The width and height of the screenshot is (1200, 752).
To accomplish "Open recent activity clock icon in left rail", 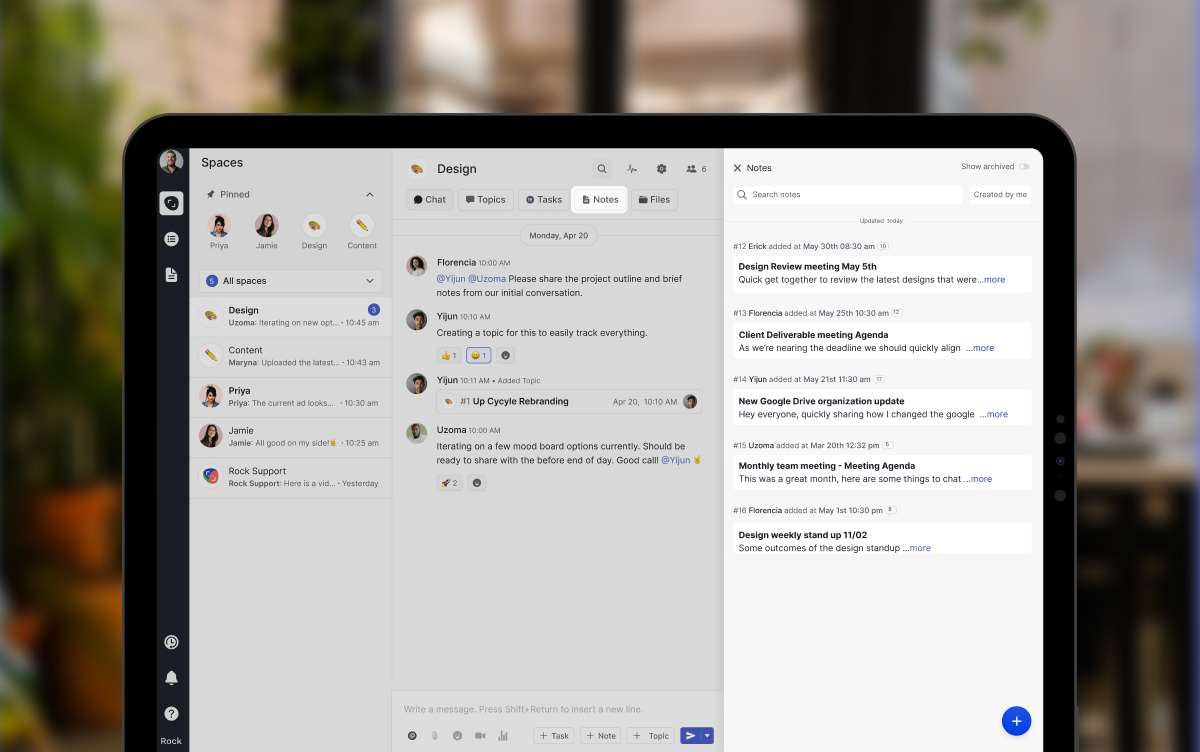I will [x=171, y=641].
